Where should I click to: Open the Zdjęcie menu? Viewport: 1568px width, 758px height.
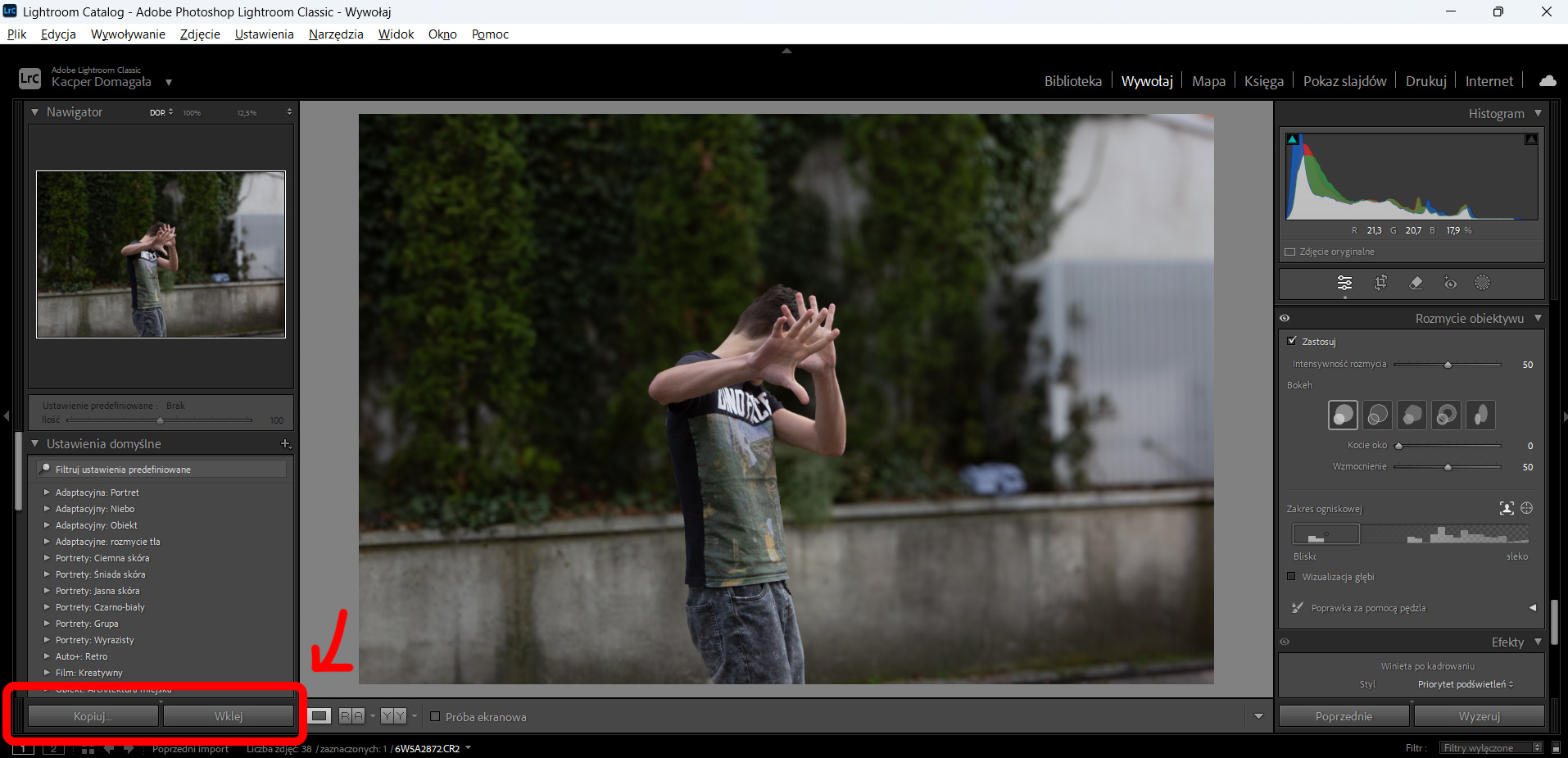200,34
